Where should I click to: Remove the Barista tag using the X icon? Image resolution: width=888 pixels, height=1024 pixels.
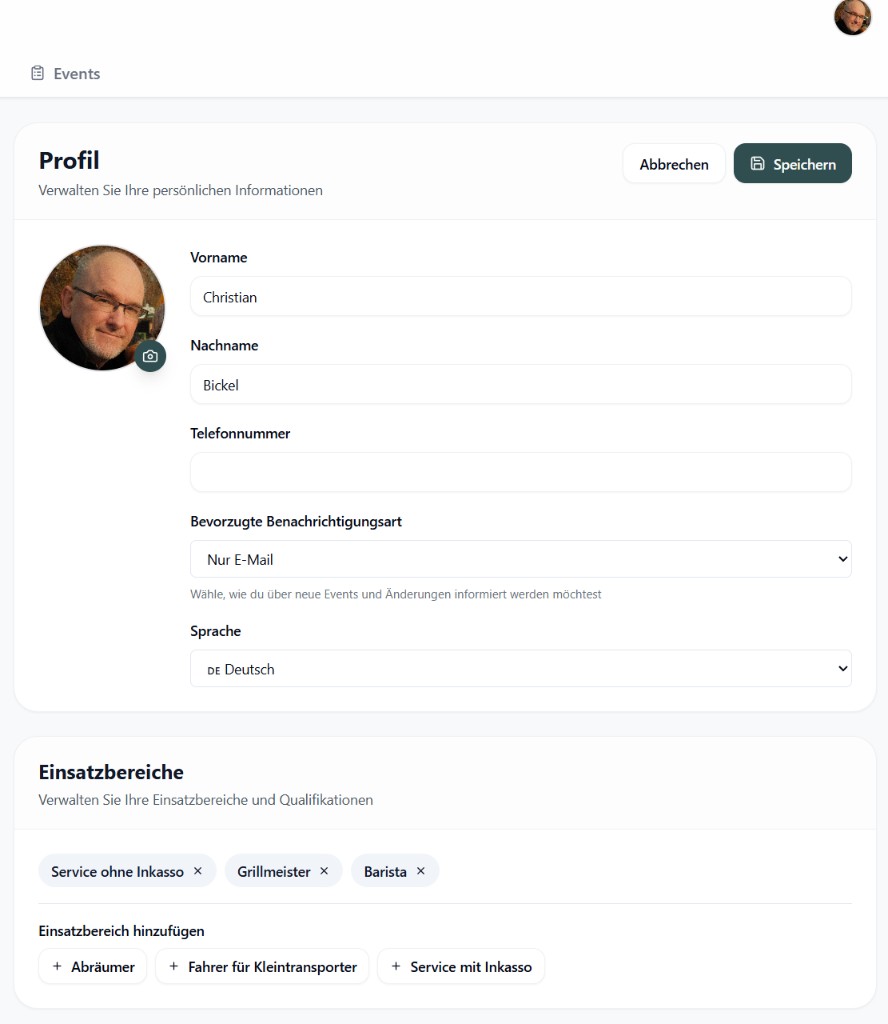pos(421,870)
